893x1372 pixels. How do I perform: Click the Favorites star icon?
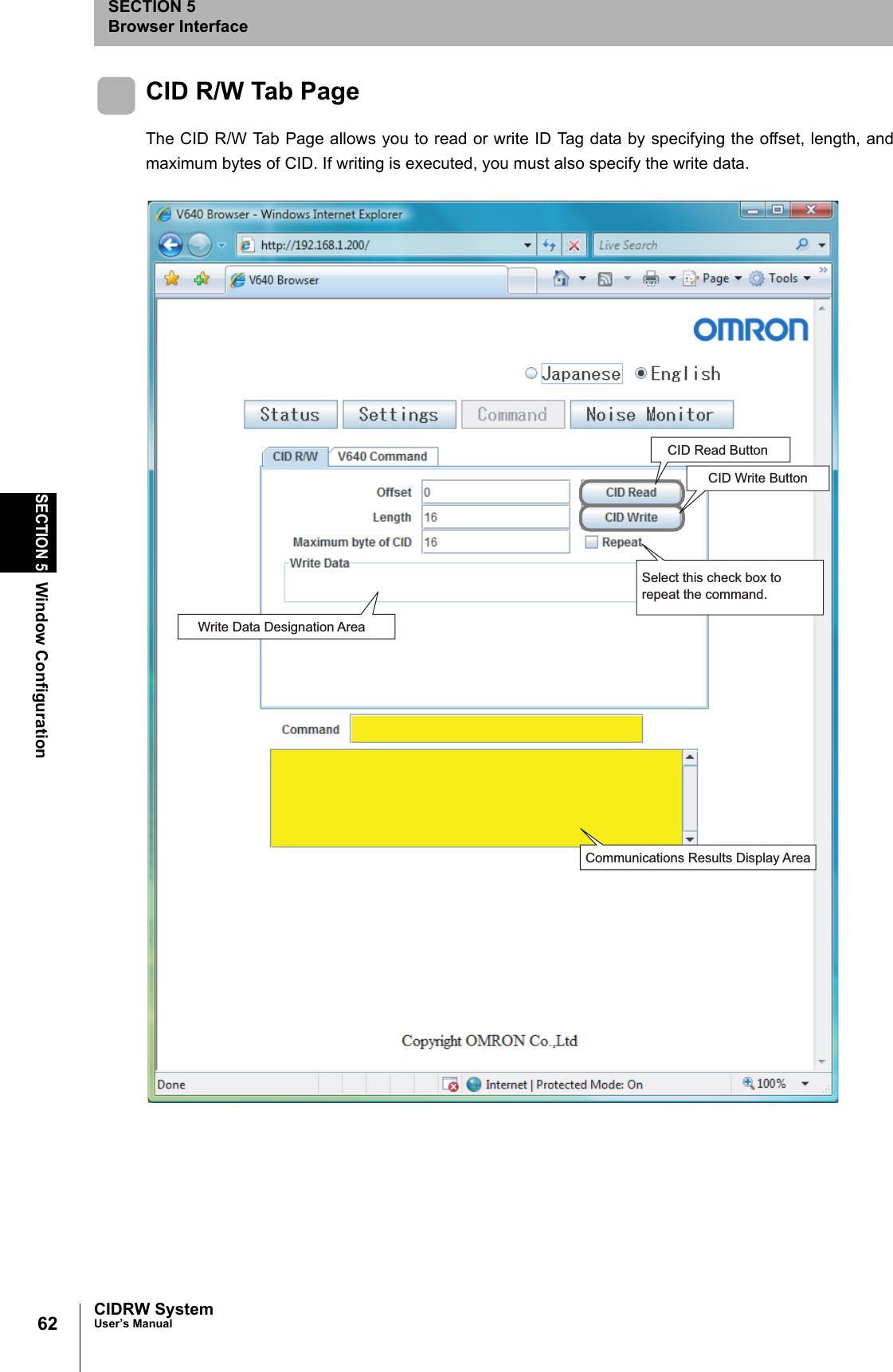point(171,279)
